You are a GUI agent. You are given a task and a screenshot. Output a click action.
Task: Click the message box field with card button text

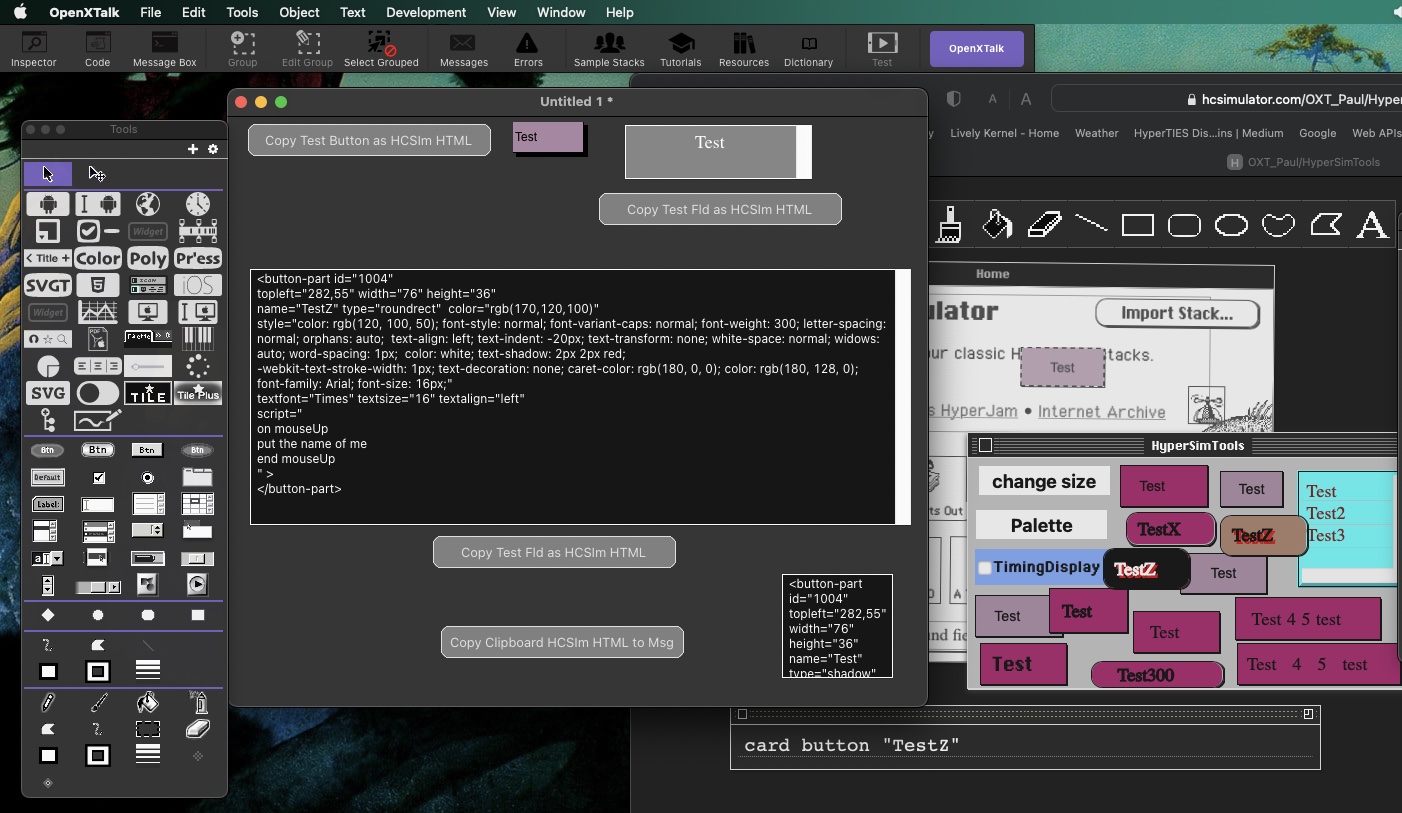1025,745
